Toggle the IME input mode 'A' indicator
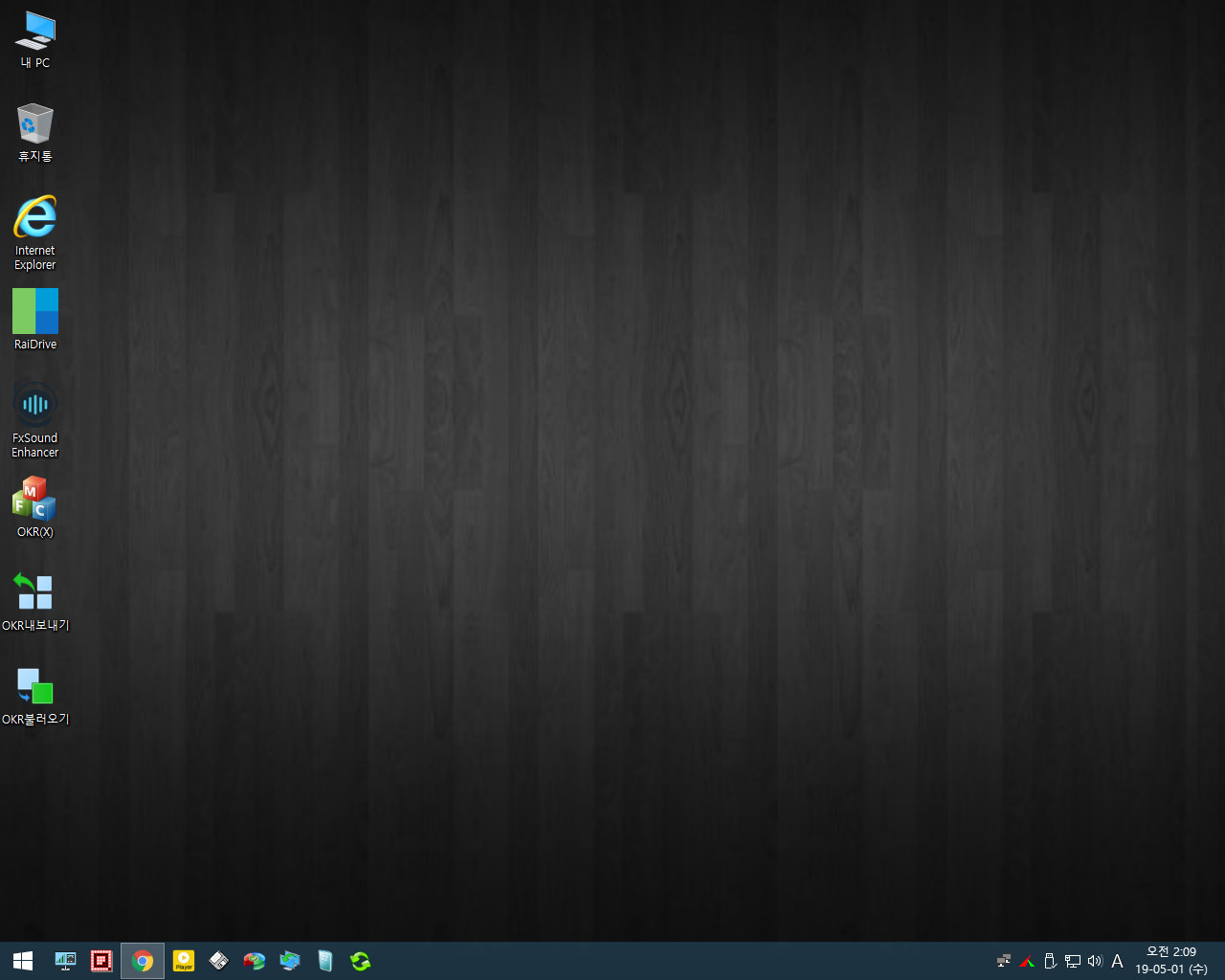The height and width of the screenshot is (980, 1225). (x=1117, y=961)
